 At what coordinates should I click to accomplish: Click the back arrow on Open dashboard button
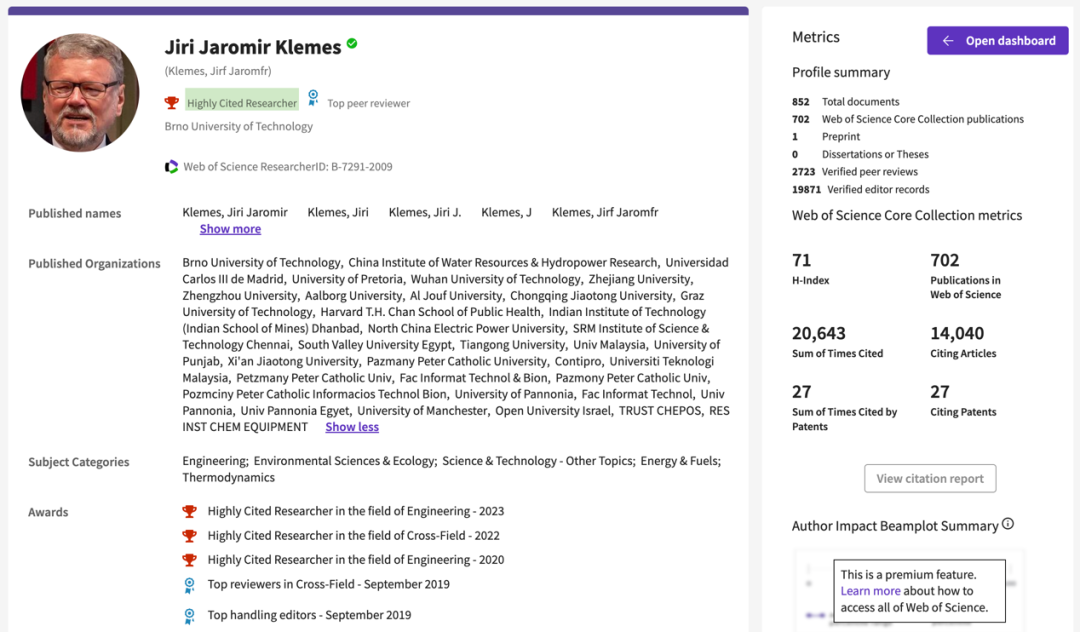point(948,41)
